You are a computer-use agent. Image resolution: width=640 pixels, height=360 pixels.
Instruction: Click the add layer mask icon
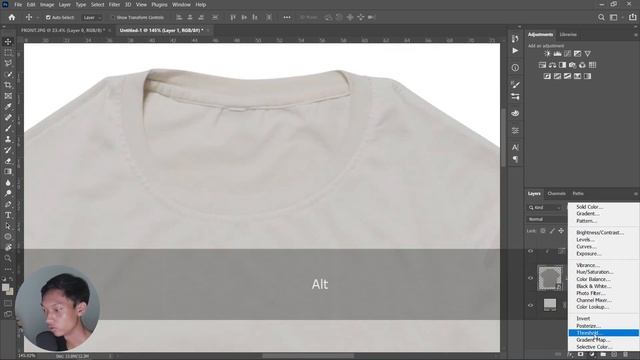pyautogui.click(x=580, y=354)
